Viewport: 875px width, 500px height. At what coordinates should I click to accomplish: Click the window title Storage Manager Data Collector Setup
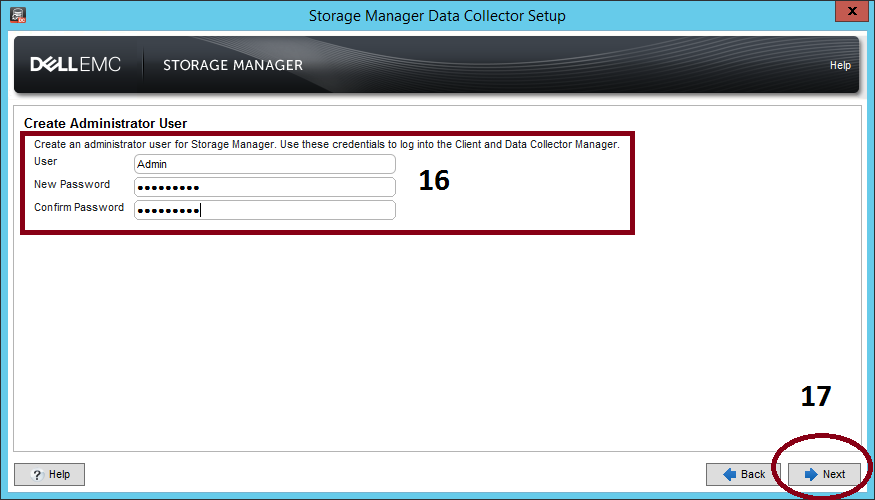(x=437, y=16)
